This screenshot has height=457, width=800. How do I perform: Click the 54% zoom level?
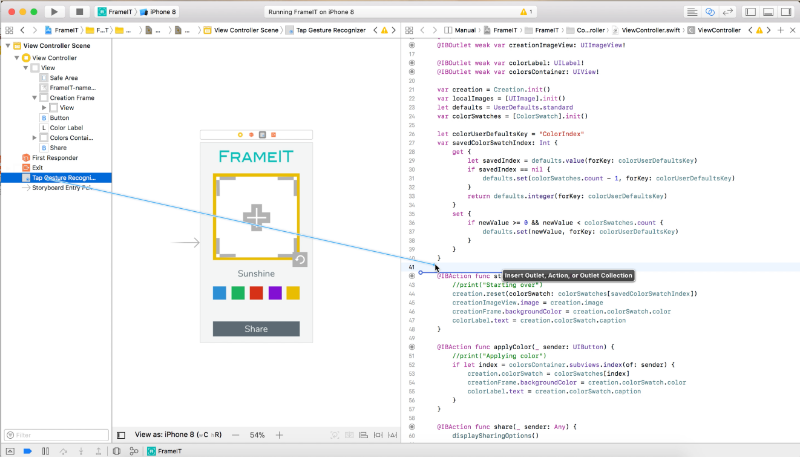pyautogui.click(x=257, y=435)
